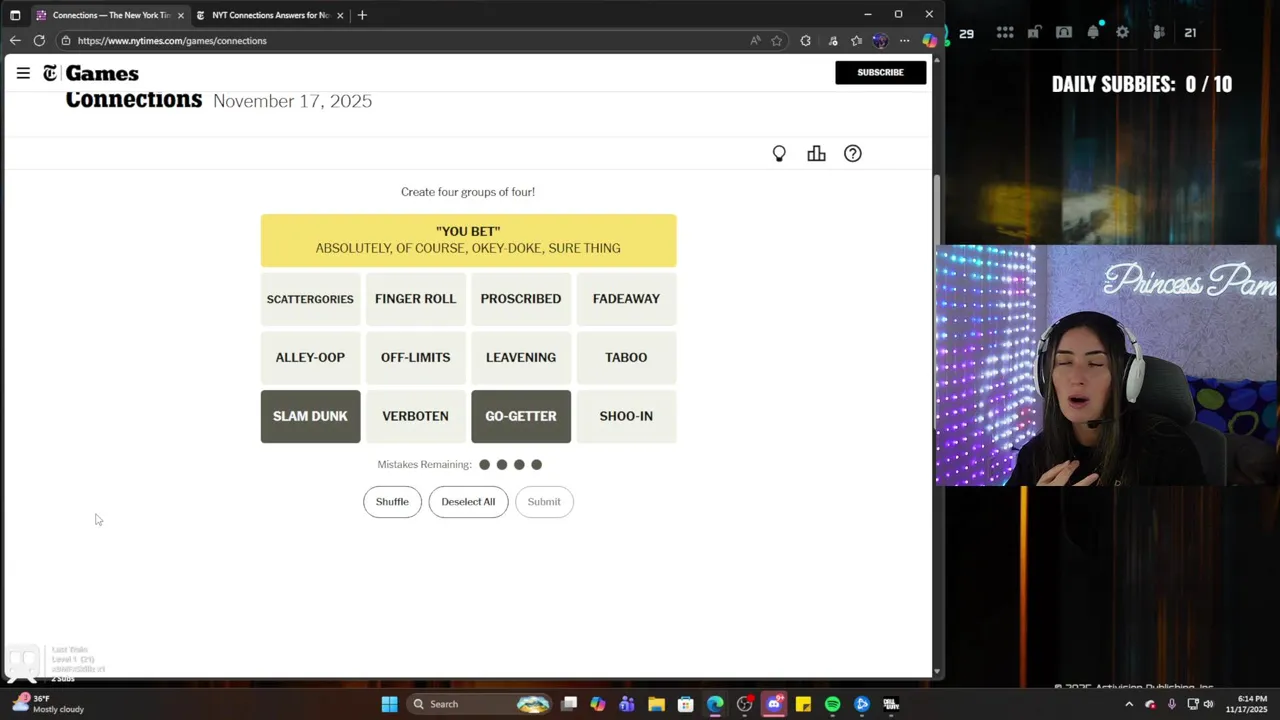Image resolution: width=1280 pixels, height=720 pixels.
Task: Open File Explorer from the taskbar
Action: click(x=656, y=704)
